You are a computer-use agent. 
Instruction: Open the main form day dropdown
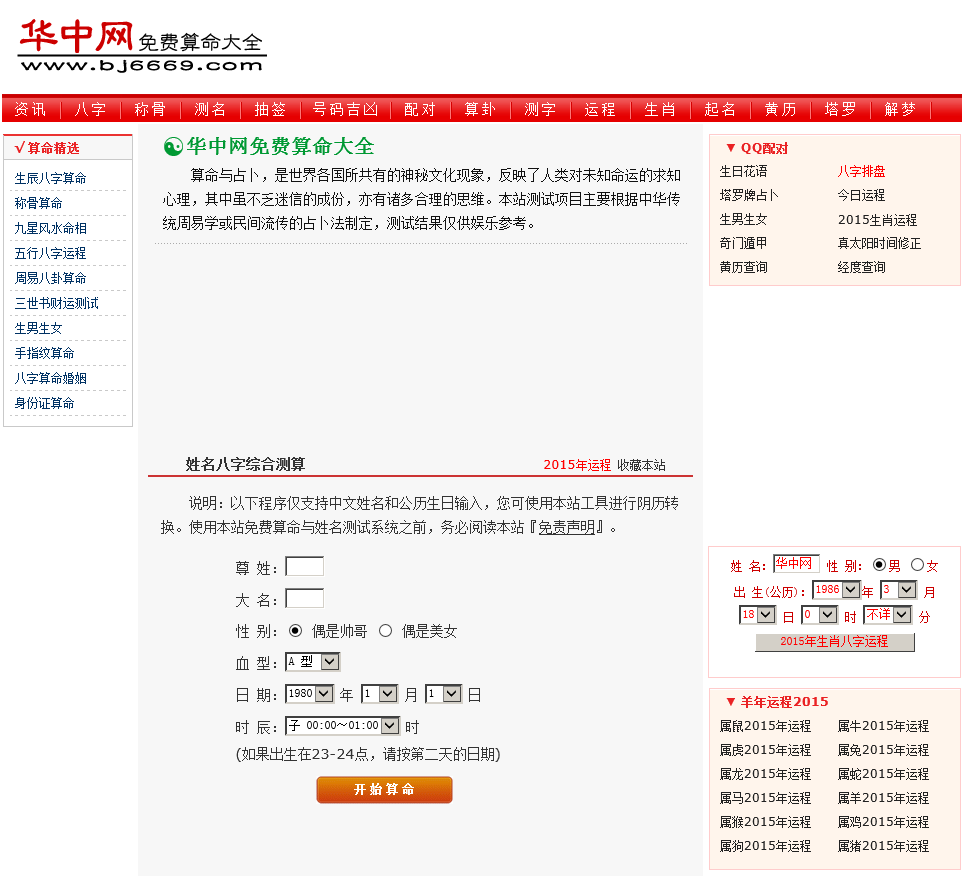click(x=443, y=694)
